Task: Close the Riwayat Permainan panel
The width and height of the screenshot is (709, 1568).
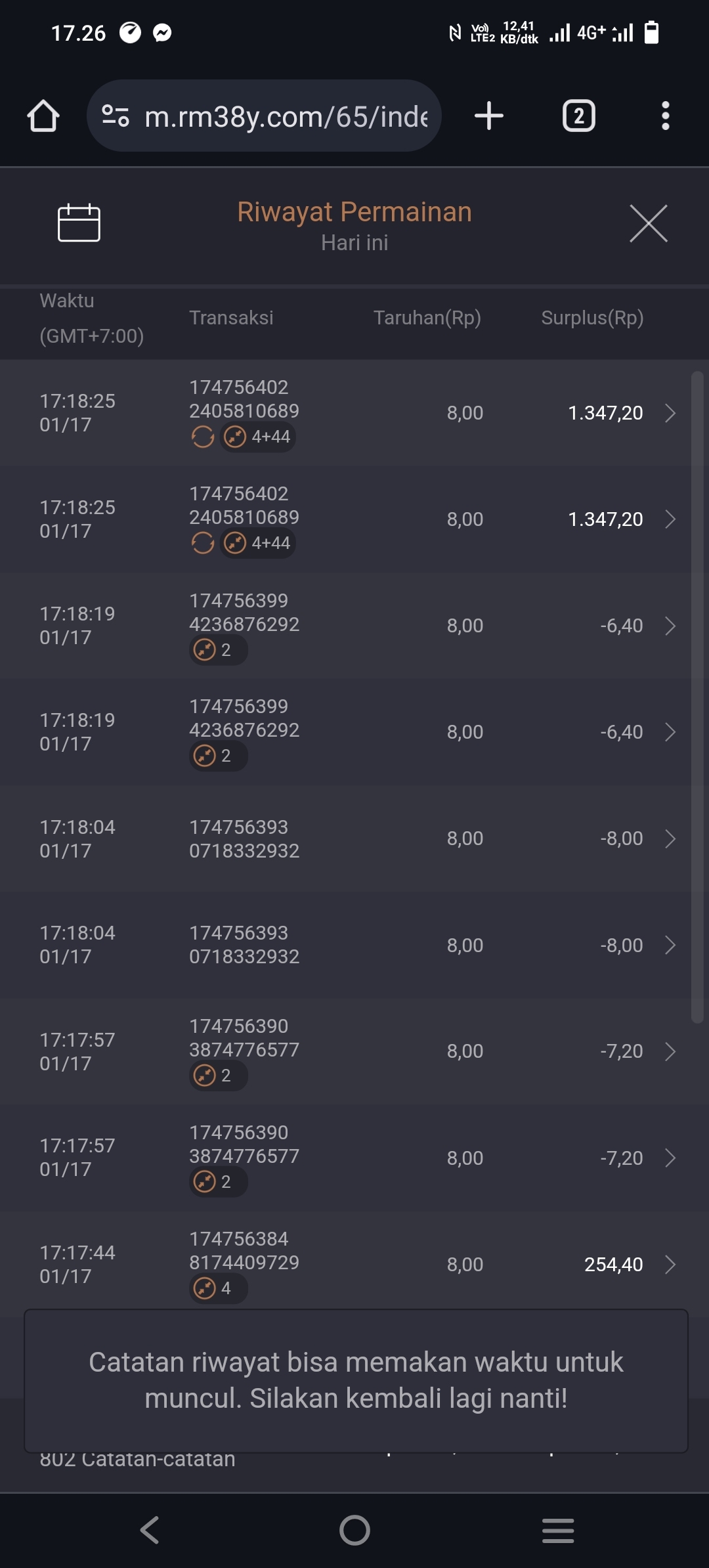Action: [648, 223]
